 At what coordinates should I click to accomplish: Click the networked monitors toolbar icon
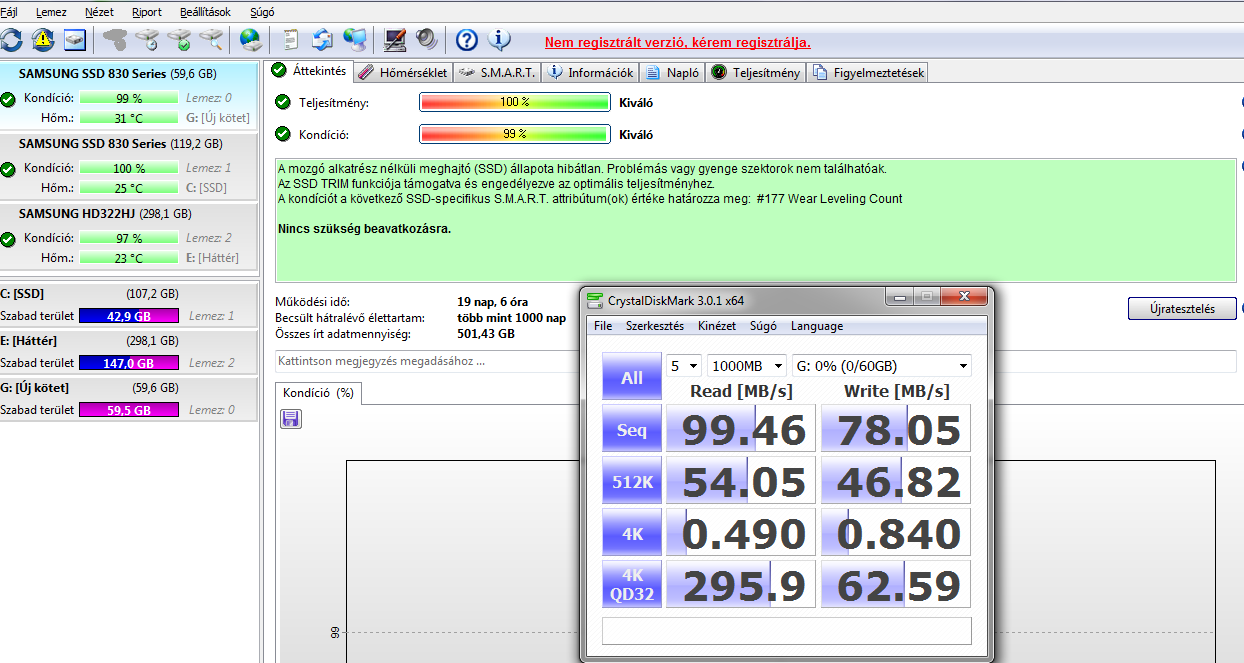tap(354, 40)
